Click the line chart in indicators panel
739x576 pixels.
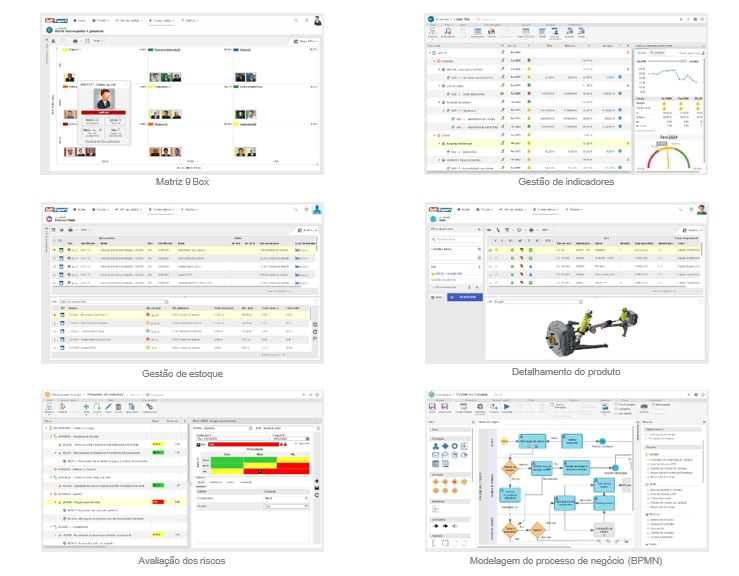click(x=671, y=75)
